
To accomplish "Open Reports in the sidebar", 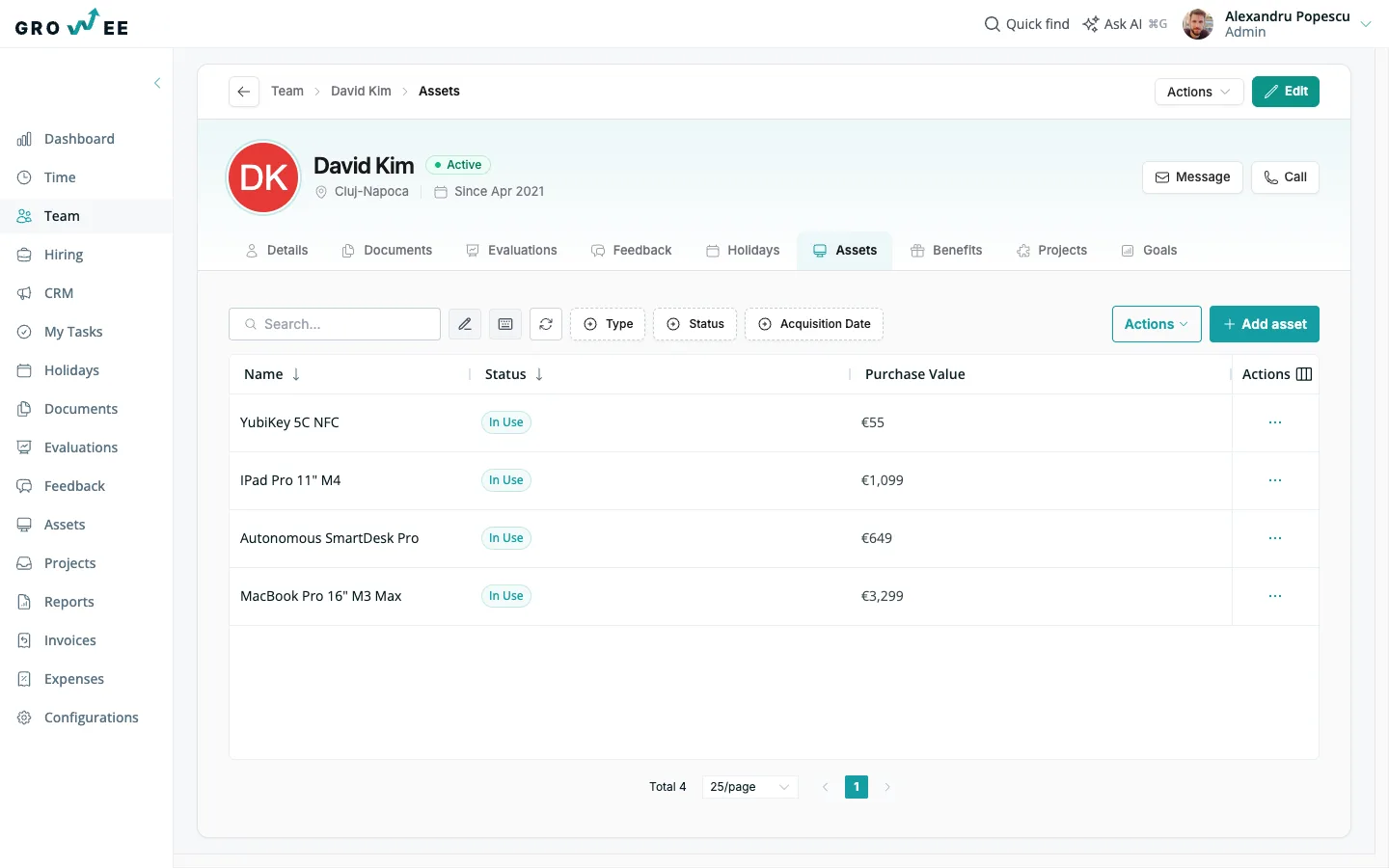I will pyautogui.click(x=86, y=602).
